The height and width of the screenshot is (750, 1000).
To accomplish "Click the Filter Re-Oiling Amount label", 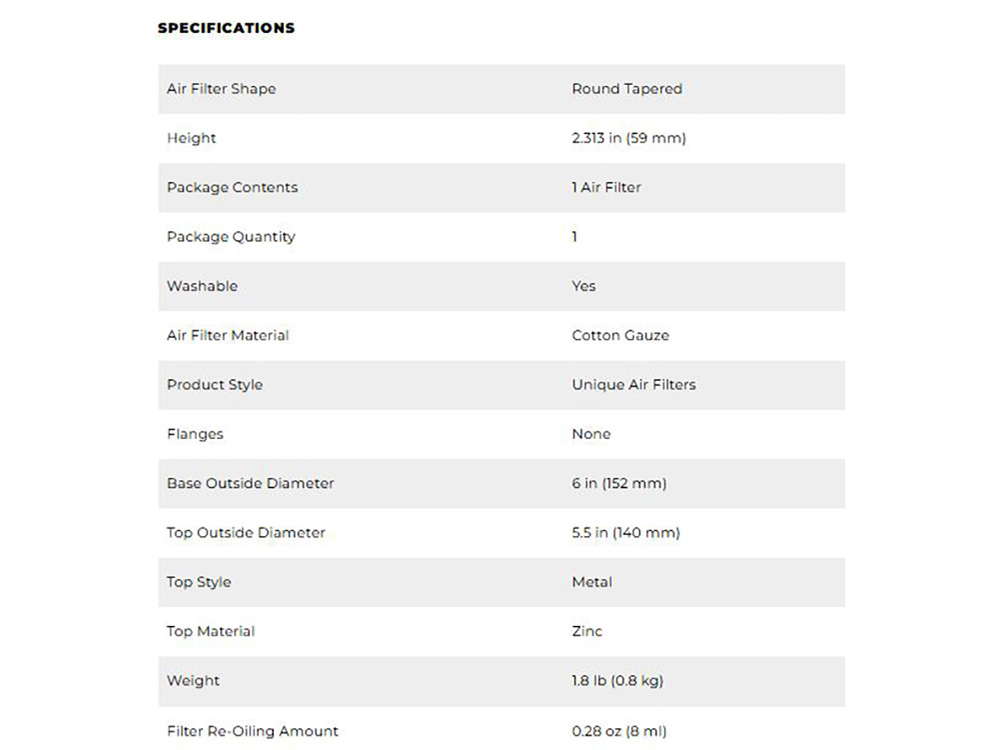I will [x=252, y=731].
